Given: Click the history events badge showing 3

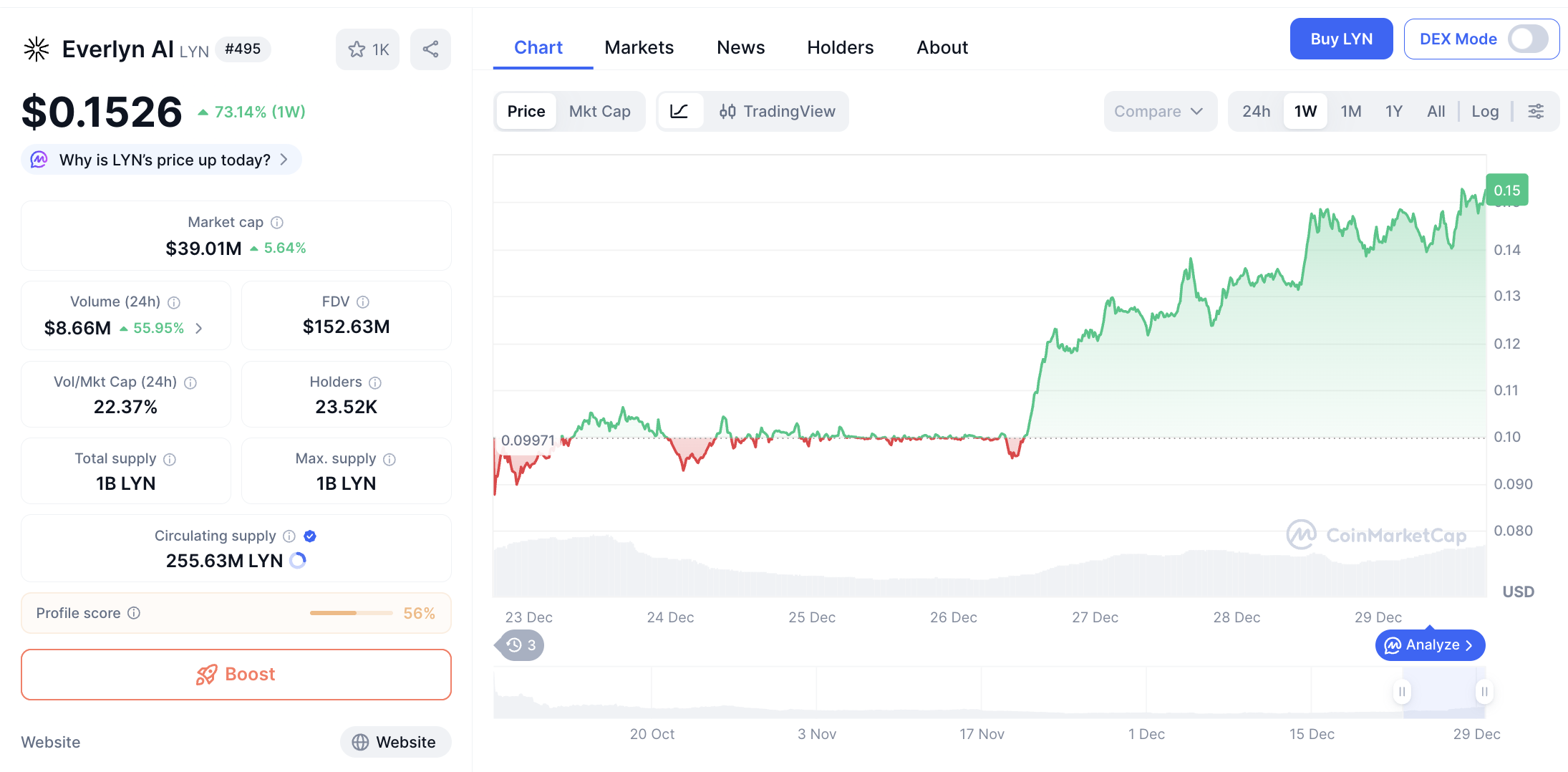Looking at the screenshot, I should click(x=522, y=645).
